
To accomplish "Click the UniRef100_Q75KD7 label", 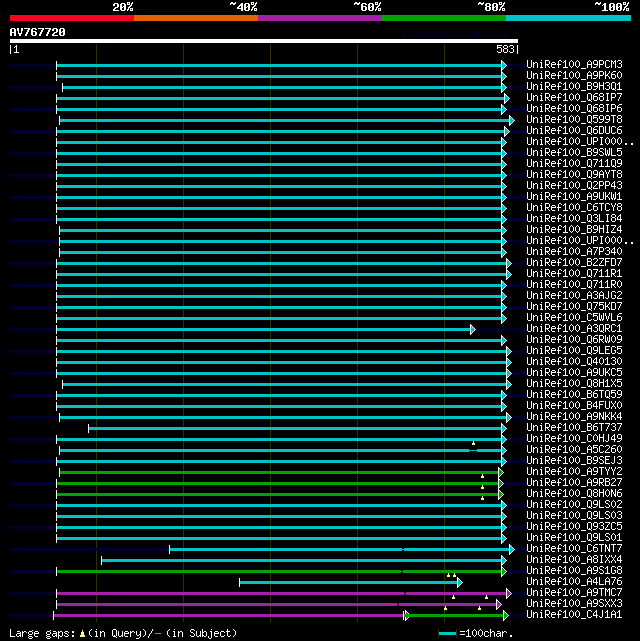I will [574, 307].
